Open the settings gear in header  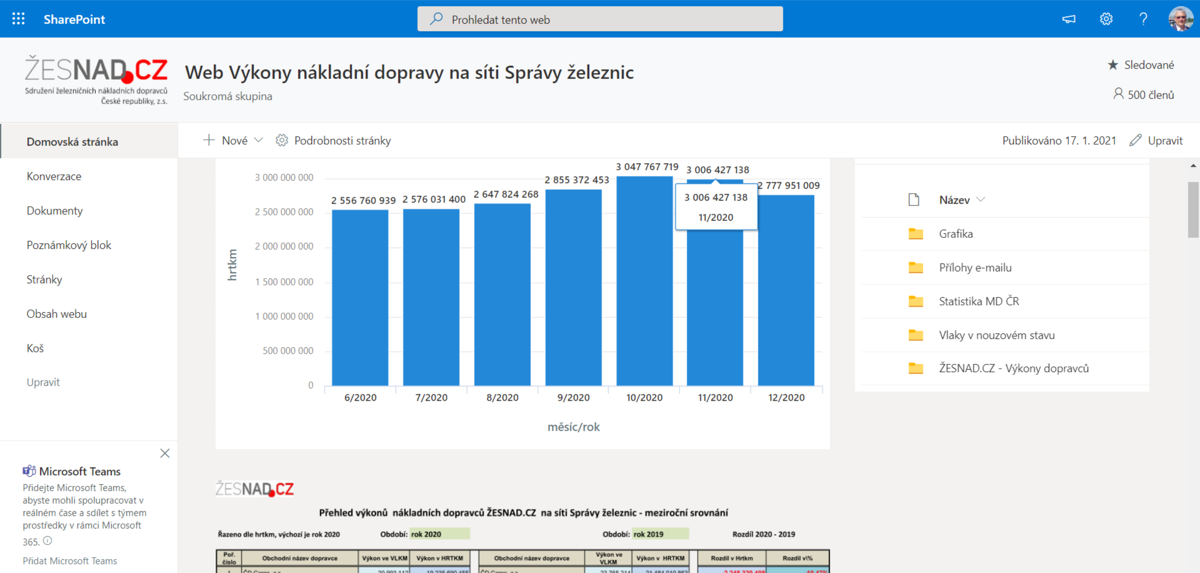(x=1106, y=19)
